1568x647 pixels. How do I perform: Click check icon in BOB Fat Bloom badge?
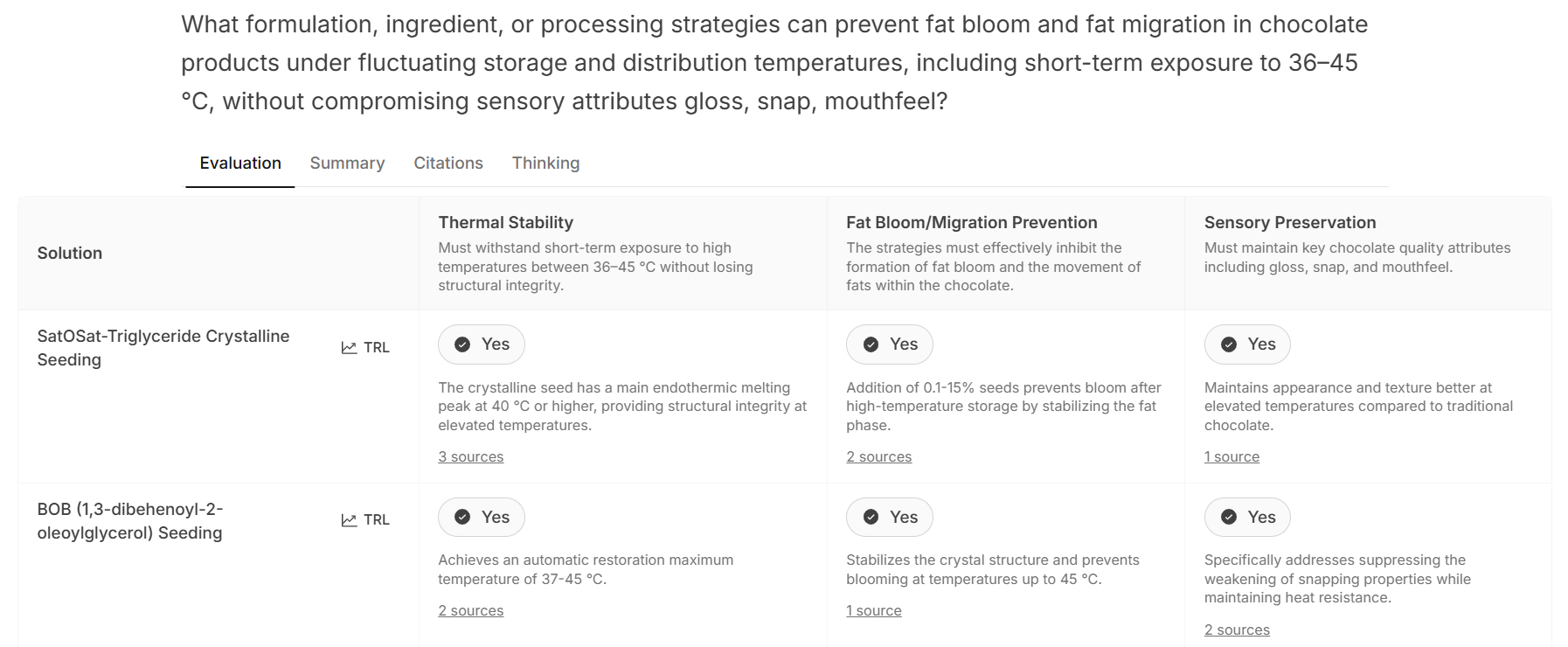pyautogui.click(x=871, y=517)
